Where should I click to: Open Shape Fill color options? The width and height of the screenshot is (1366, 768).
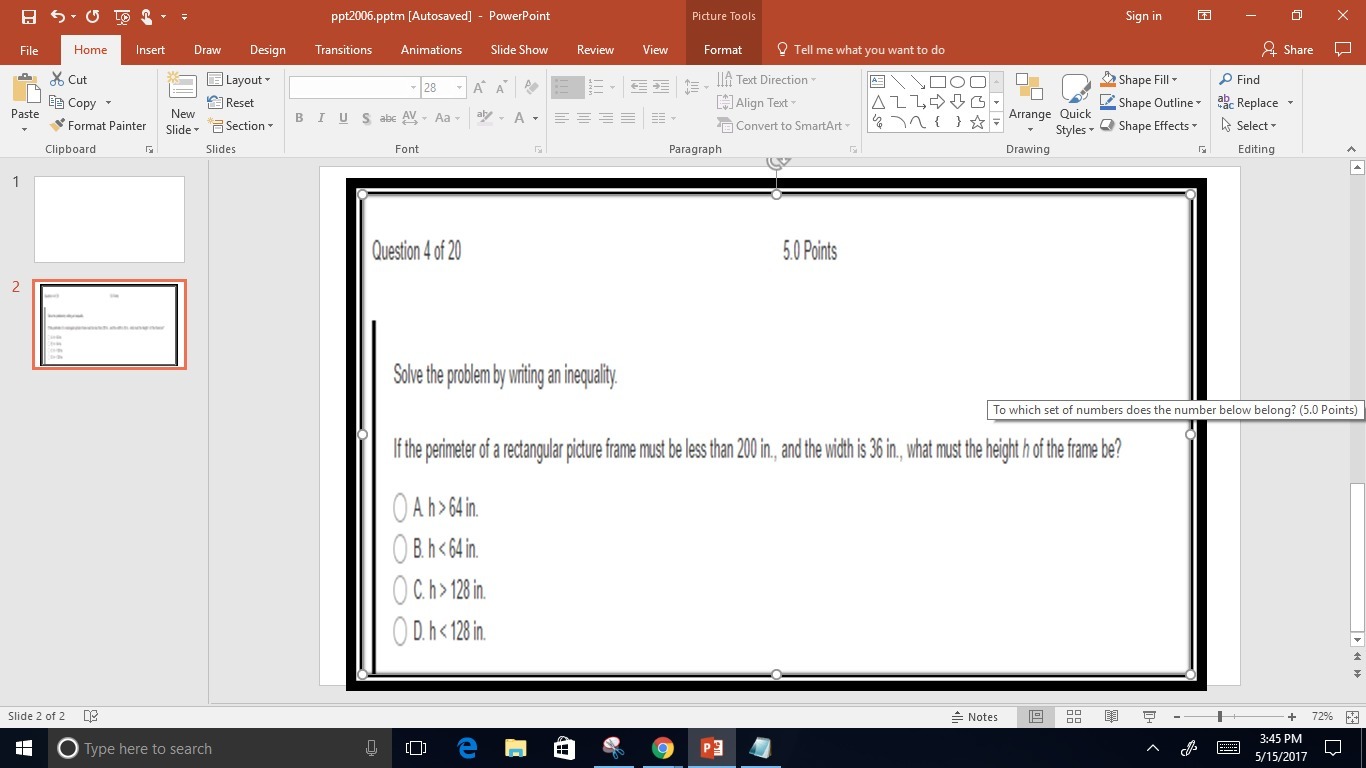(1139, 79)
